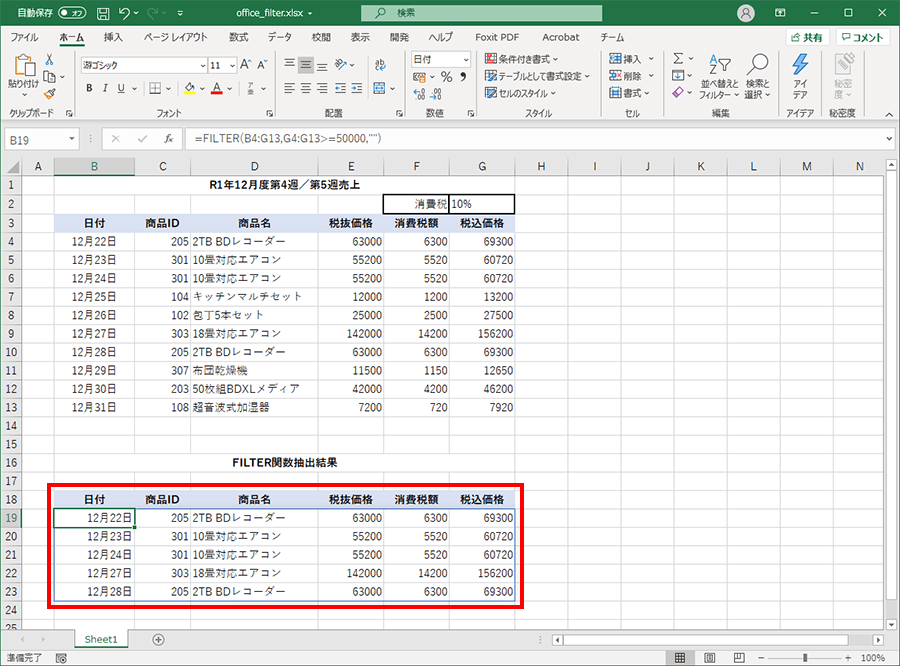Toggle align bottom button
Screen dimensions: 900x666
[323, 65]
